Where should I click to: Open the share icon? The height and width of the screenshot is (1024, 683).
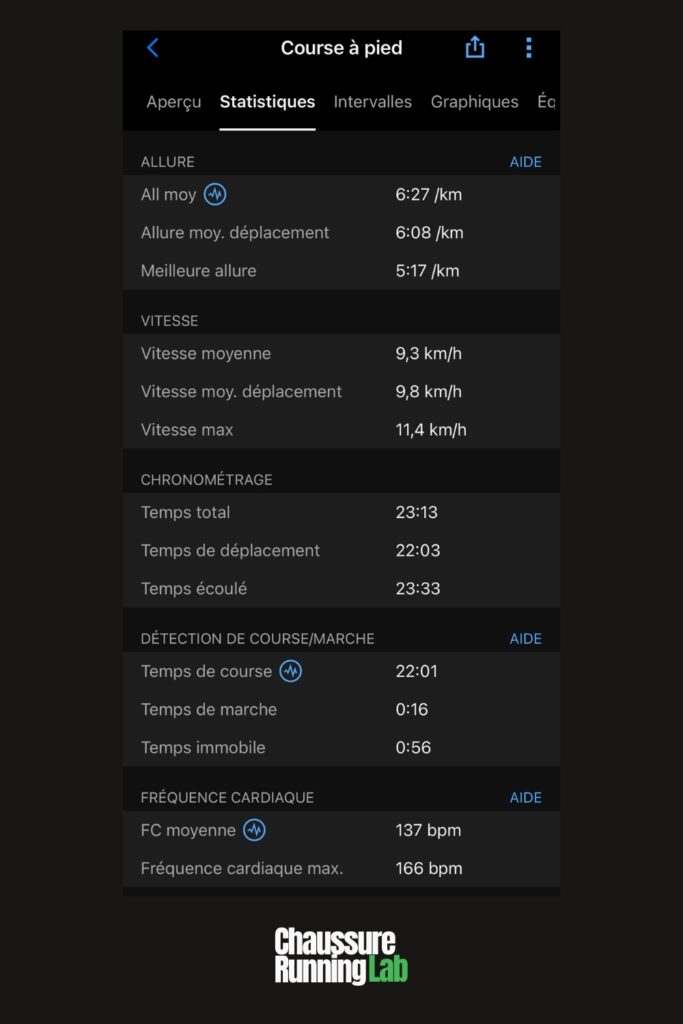point(475,48)
